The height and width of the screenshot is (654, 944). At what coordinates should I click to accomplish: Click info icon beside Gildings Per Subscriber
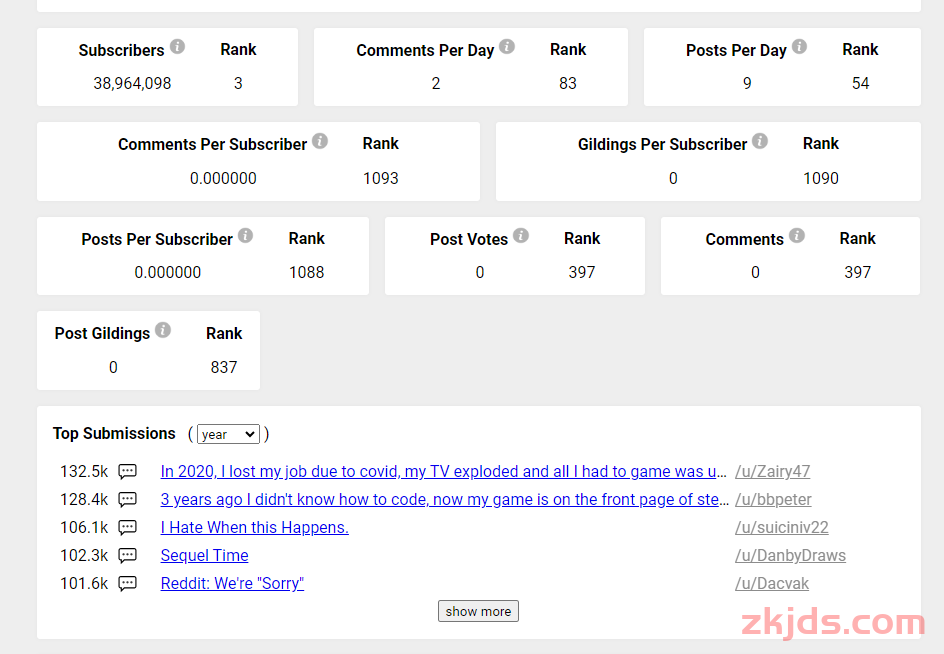(760, 141)
